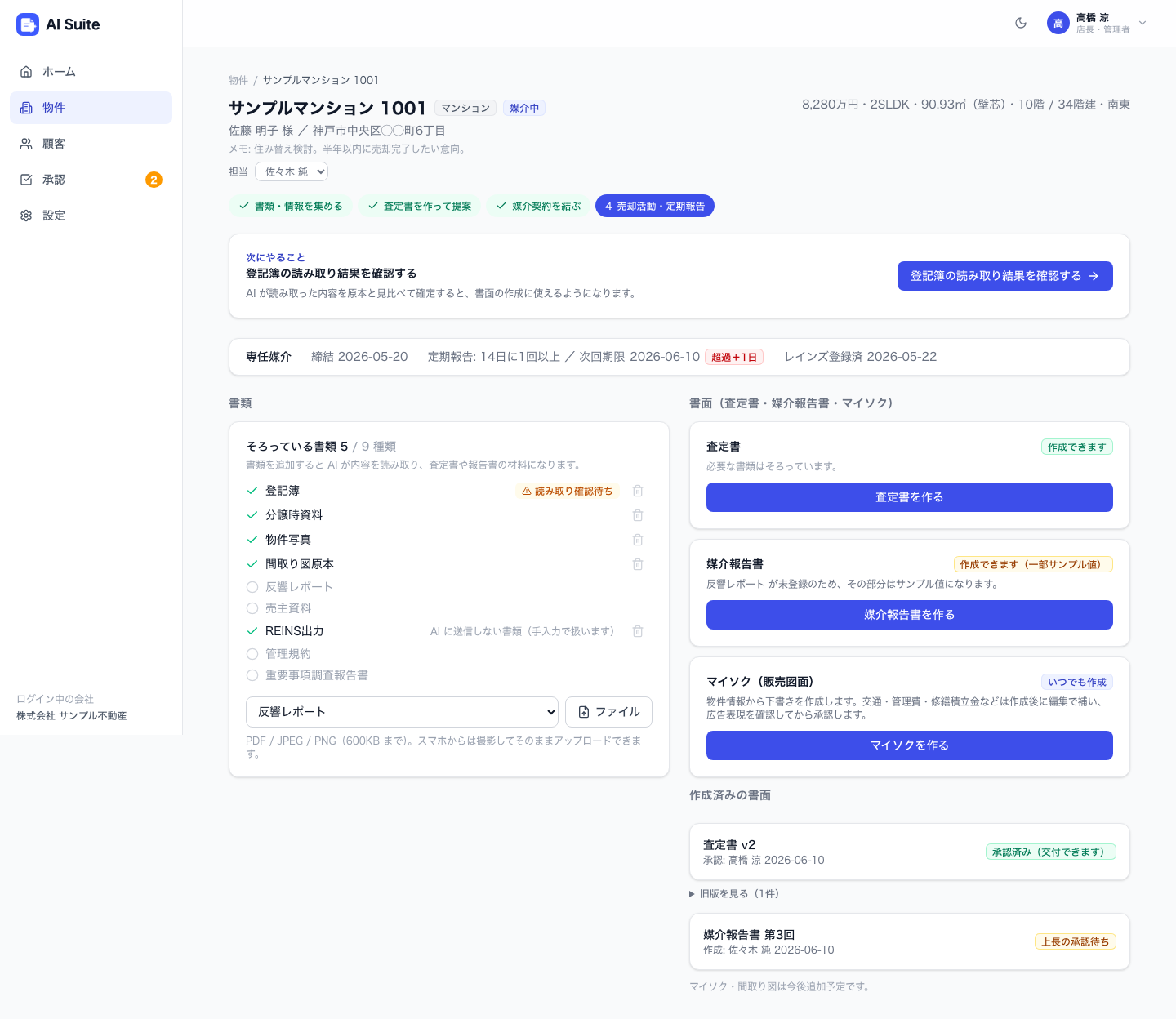
Task: Click the 上長の承認待ち badge
Action: (1076, 941)
